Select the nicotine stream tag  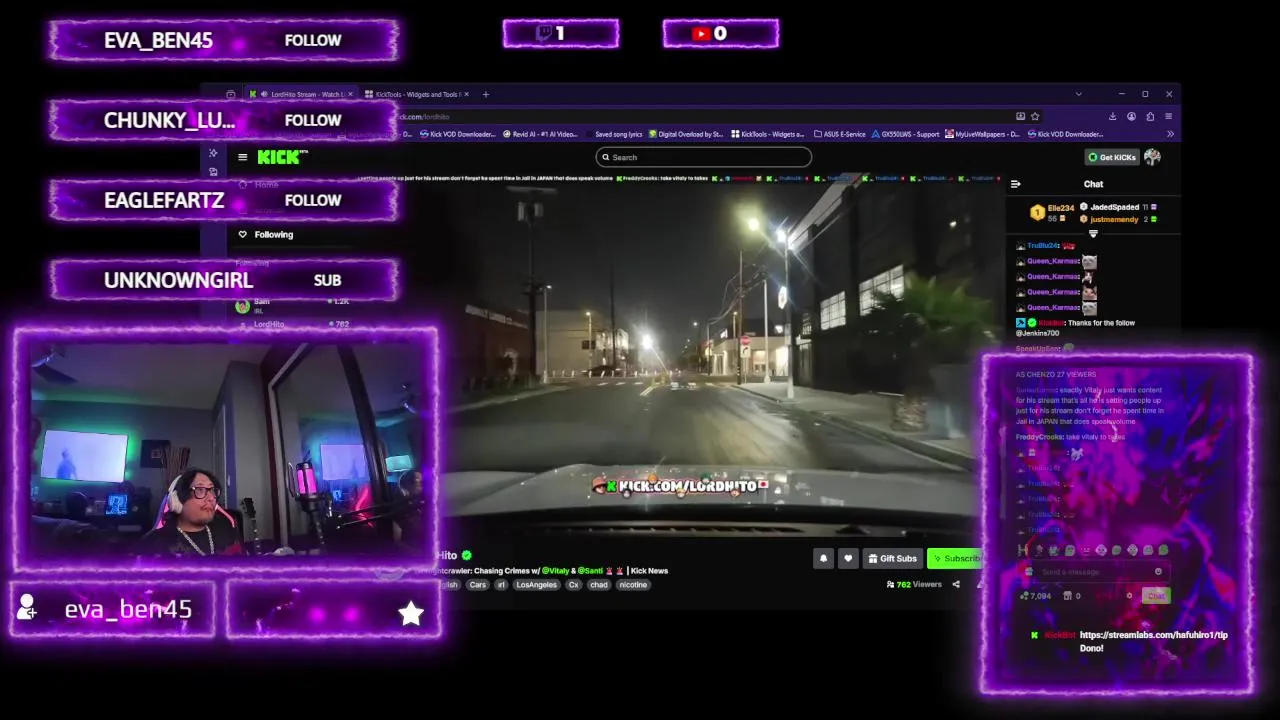[x=633, y=584]
